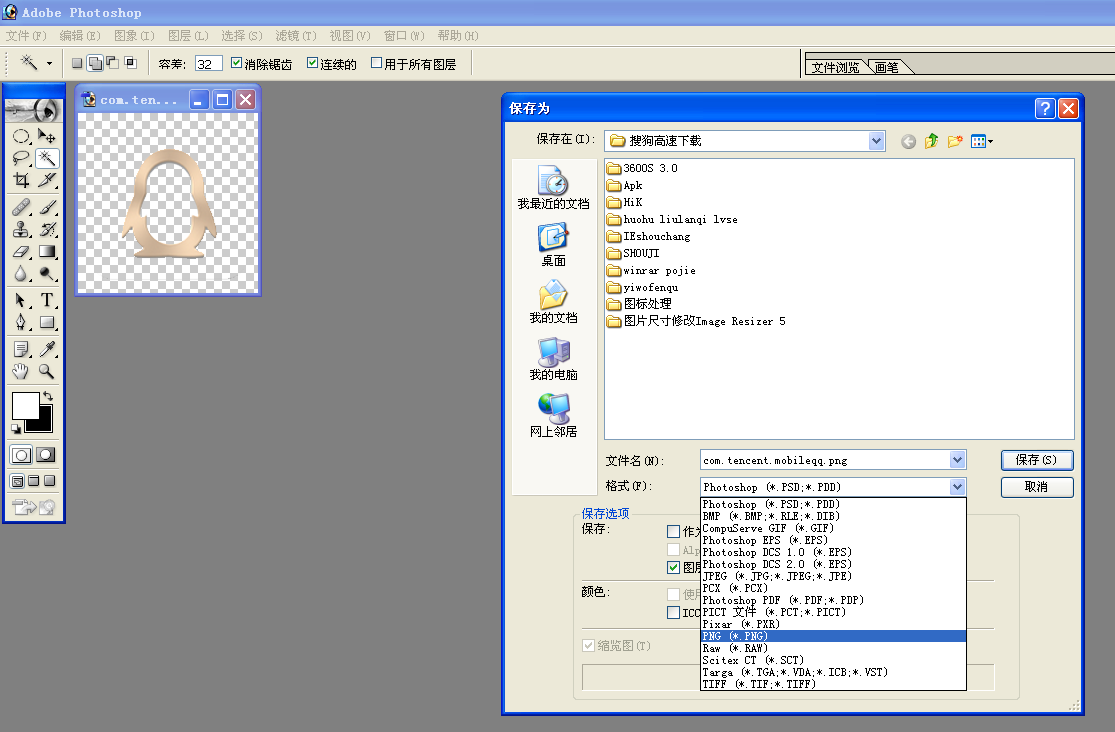Toggle the 缩览图 thumbnail checkbox
Screen dimensions: 1115x732
coord(589,645)
